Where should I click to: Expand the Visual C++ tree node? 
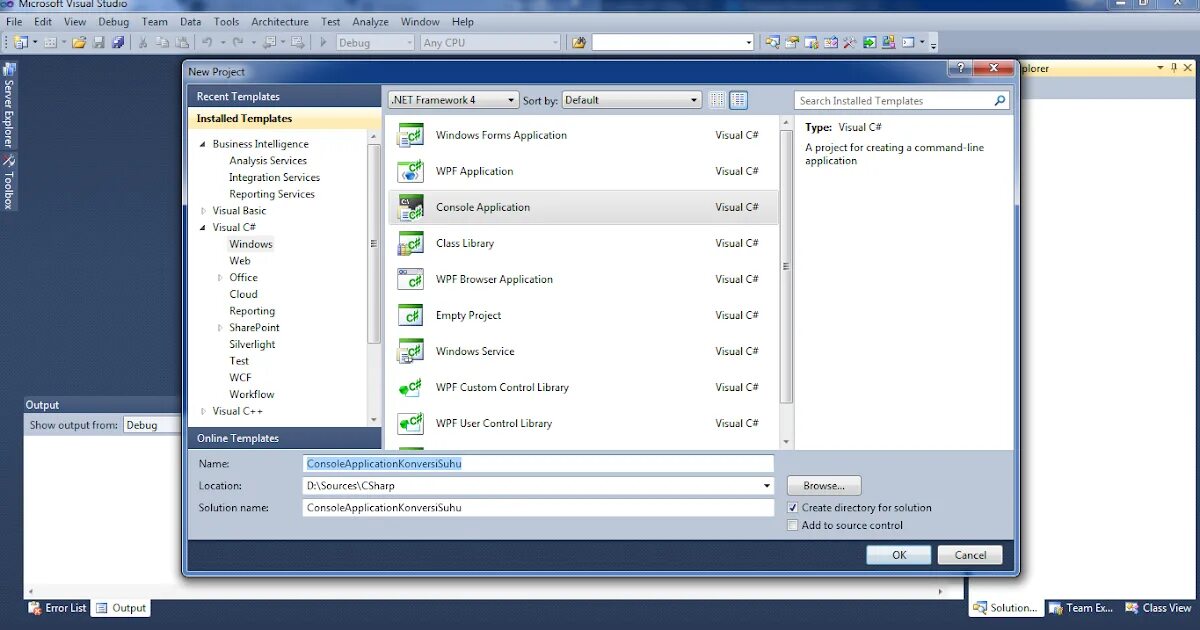[x=203, y=411]
